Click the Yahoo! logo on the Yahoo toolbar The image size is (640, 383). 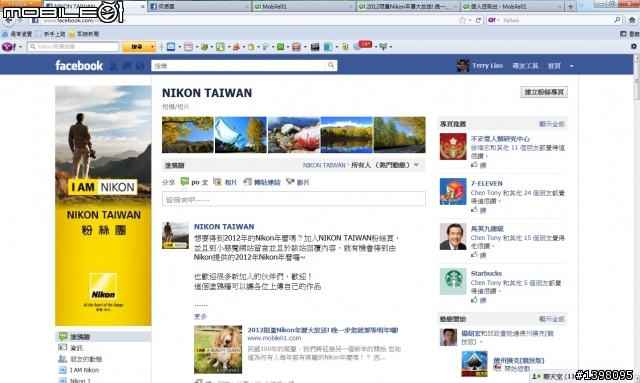[x=9, y=47]
